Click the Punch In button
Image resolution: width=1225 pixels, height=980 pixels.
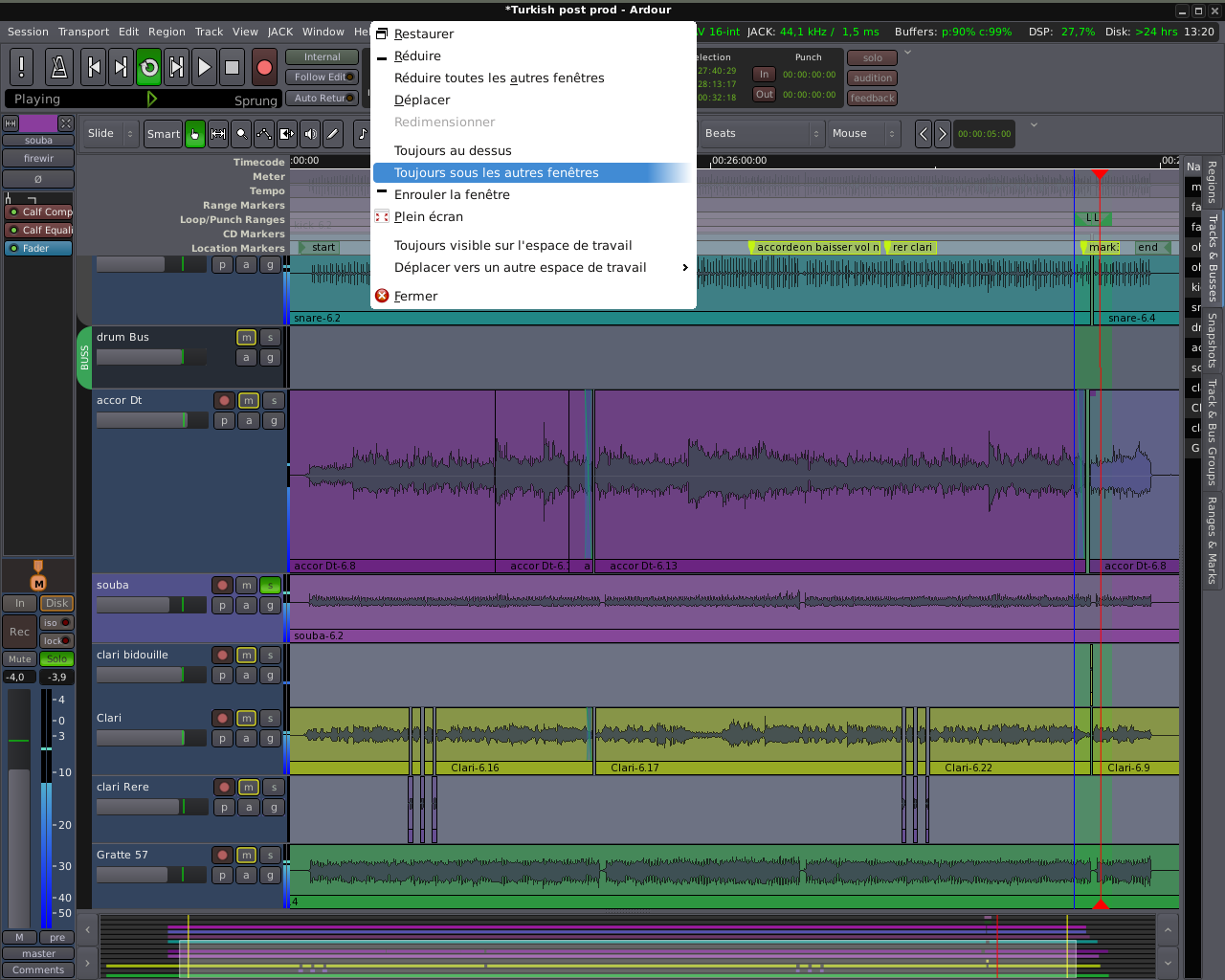(x=764, y=74)
